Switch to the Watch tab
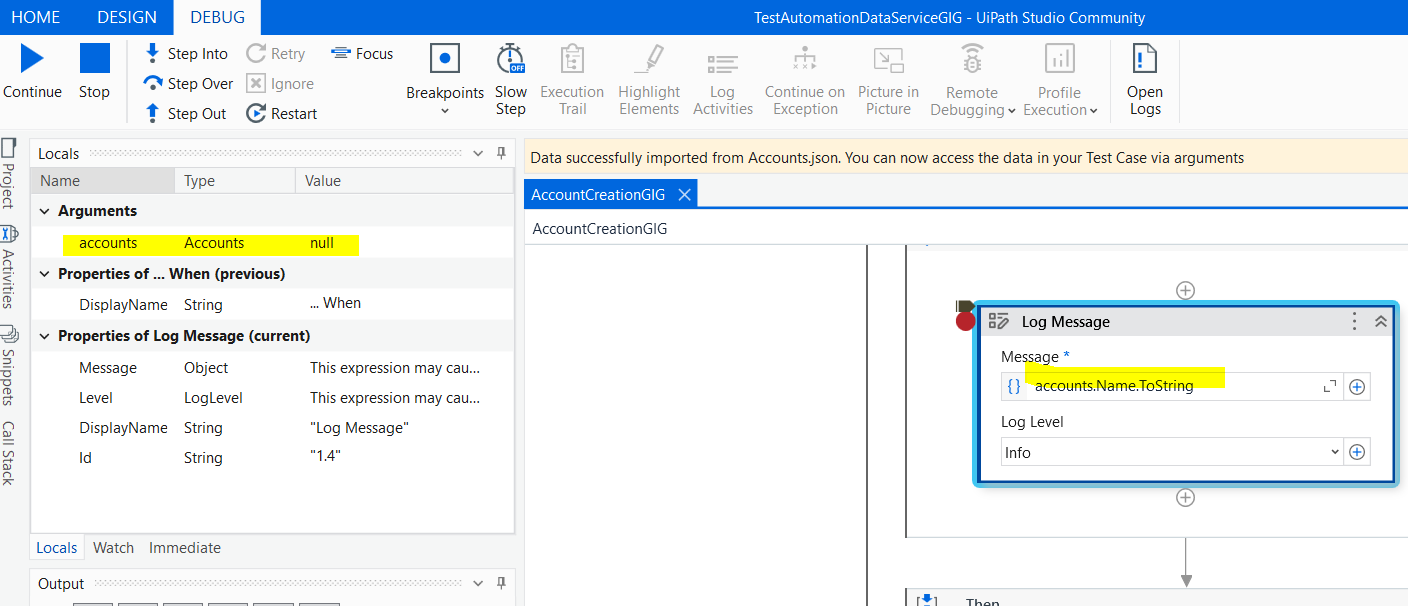 [x=113, y=548]
